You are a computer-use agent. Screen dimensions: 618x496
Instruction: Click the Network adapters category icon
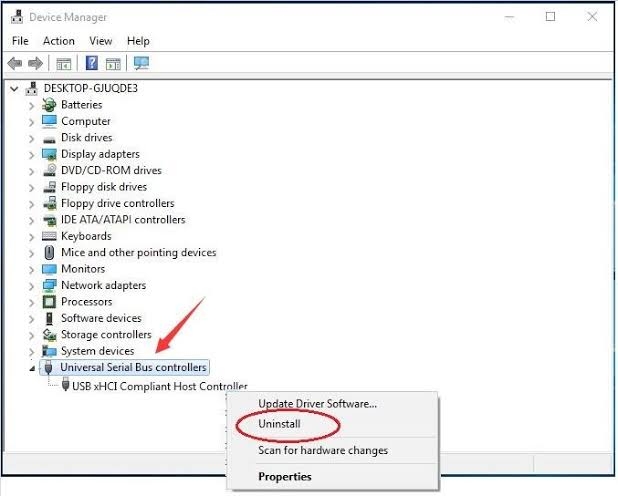(49, 285)
